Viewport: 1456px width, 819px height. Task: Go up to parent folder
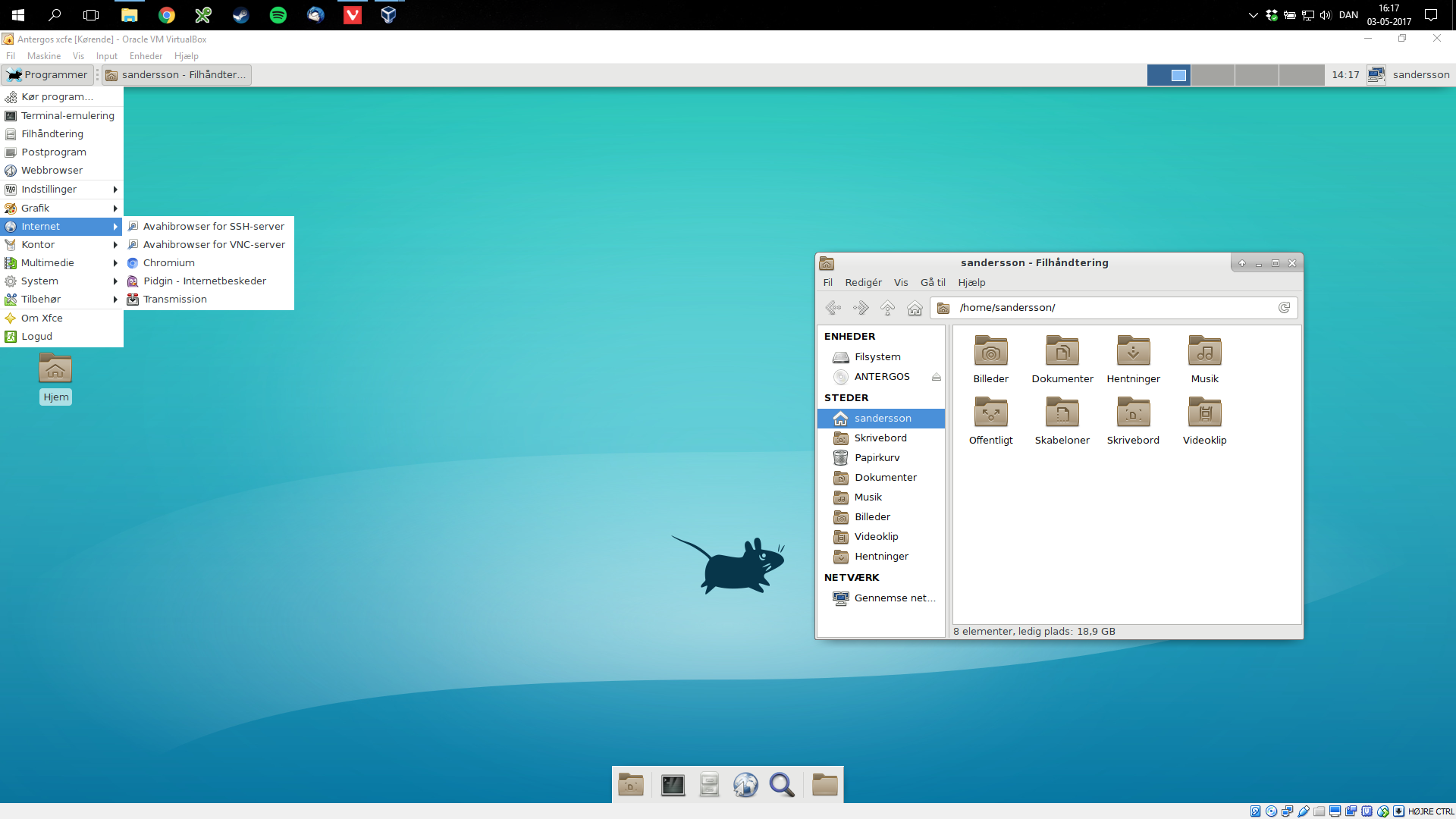tap(887, 307)
